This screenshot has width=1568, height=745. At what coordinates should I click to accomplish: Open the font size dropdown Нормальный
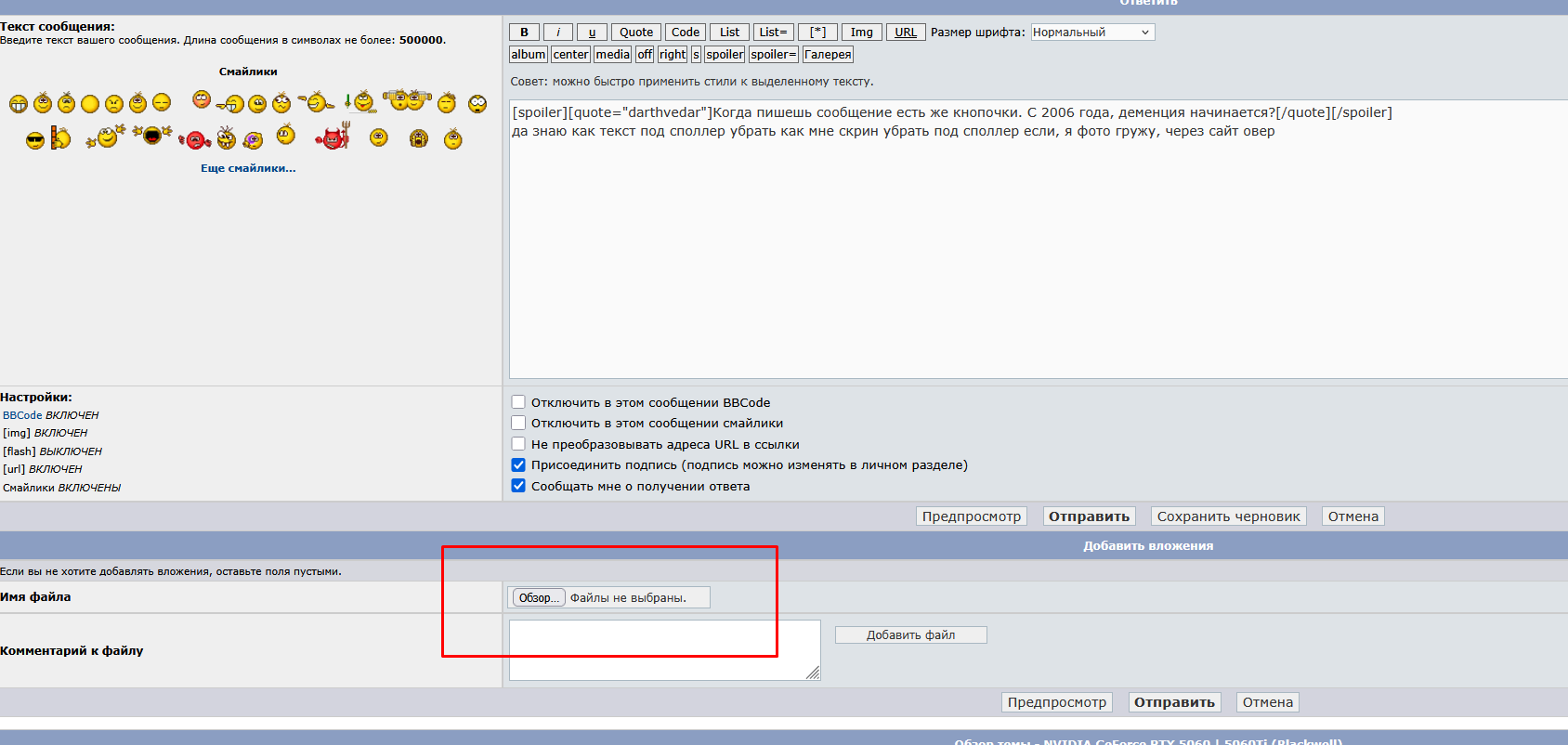pos(1092,33)
